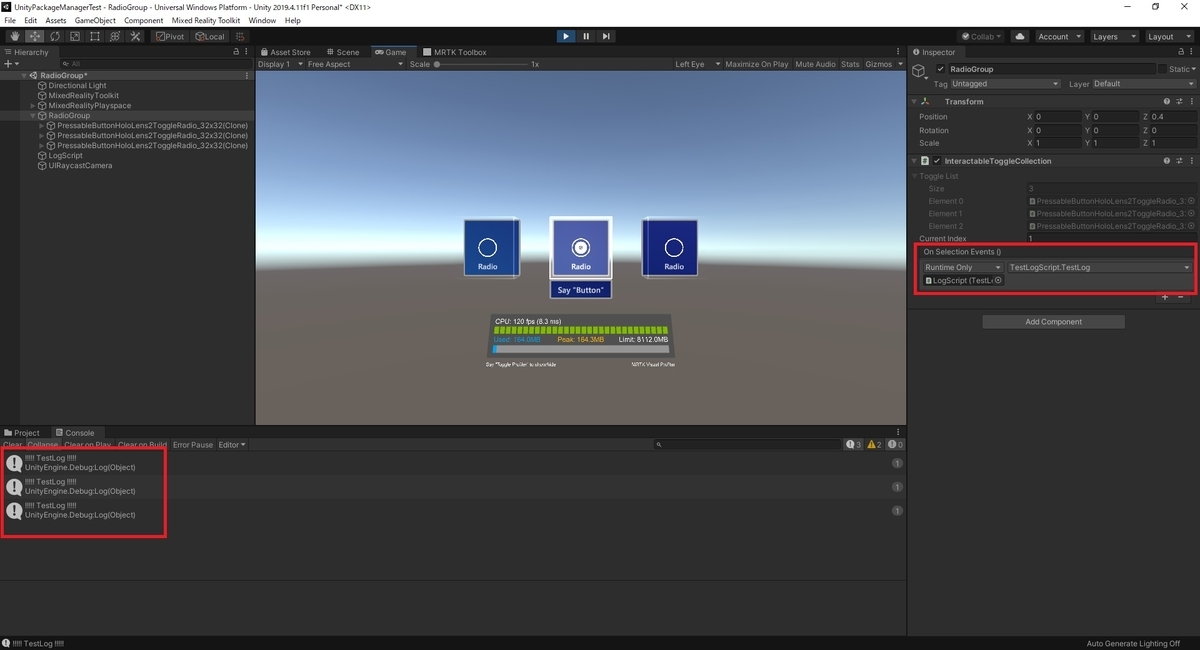Open Layout dropdown
This screenshot has height=650, width=1200.
click(x=1169, y=37)
